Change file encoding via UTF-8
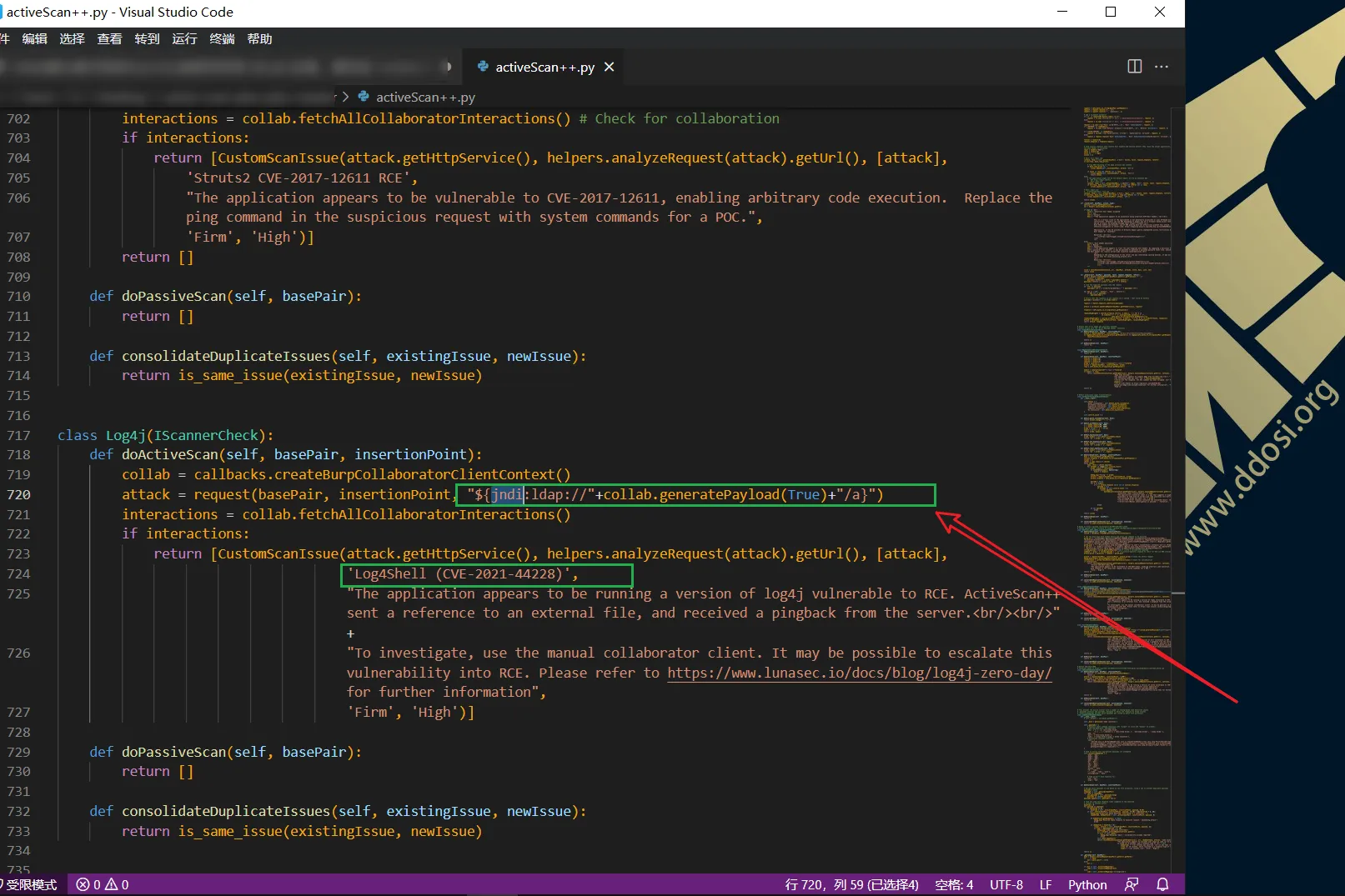The height and width of the screenshot is (896, 1345). [x=1006, y=885]
